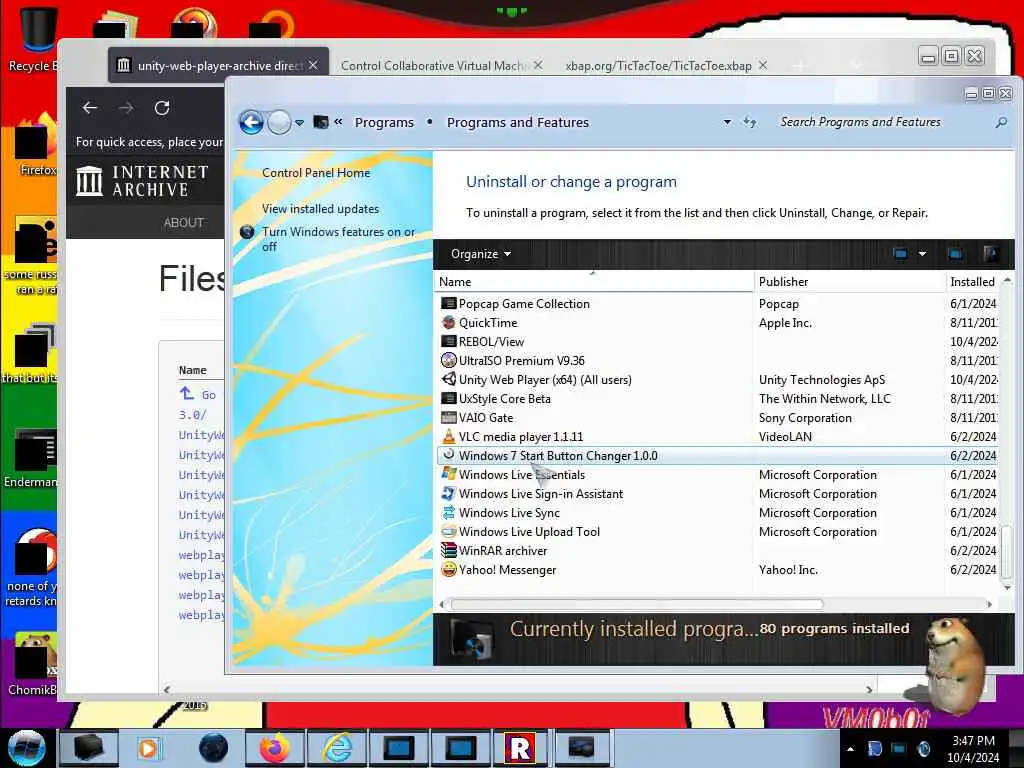Click the Back arrow in Programs and Features
The width and height of the screenshot is (1024, 768).
point(251,122)
